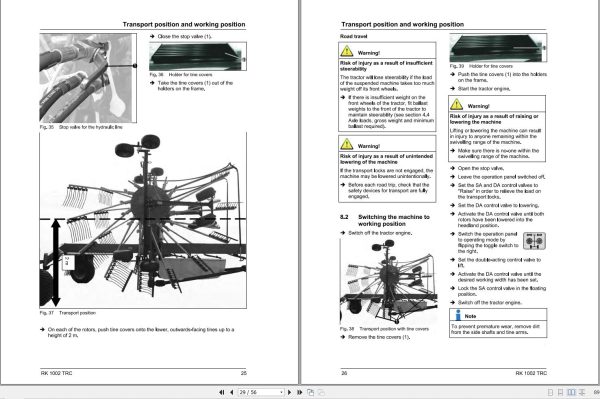The width and height of the screenshot is (600, 399).
Task: Go to the first page of the document
Action: pos(222,392)
